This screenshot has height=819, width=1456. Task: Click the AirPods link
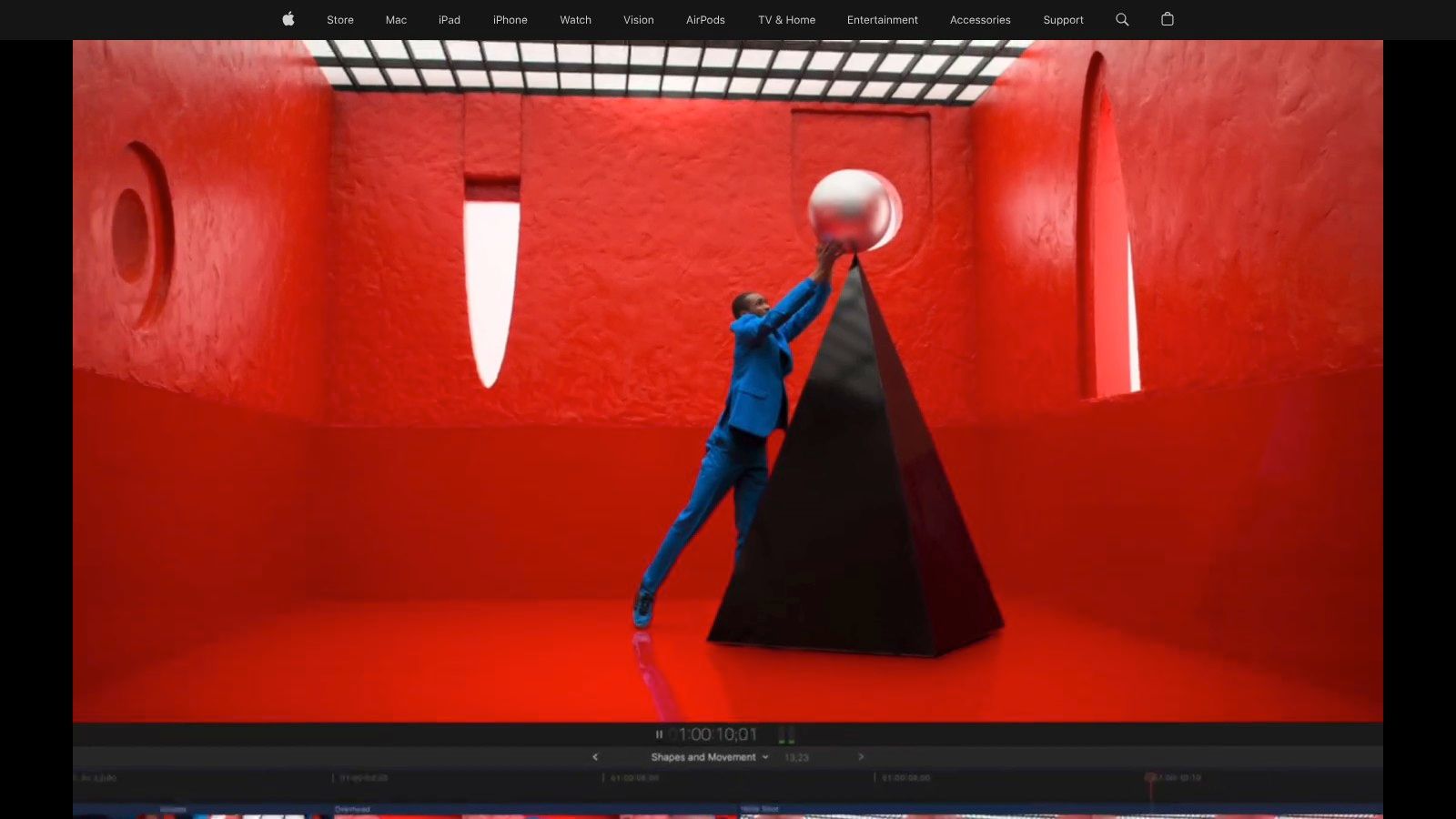point(705,19)
